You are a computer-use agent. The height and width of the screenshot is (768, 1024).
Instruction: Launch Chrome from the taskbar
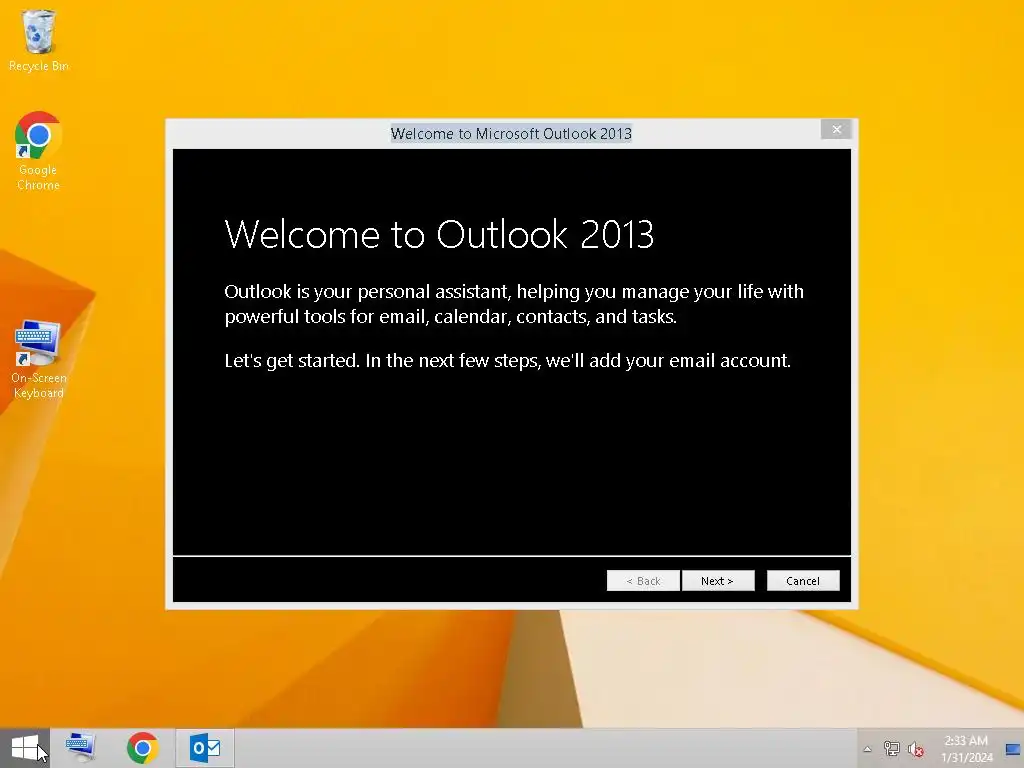click(x=142, y=748)
